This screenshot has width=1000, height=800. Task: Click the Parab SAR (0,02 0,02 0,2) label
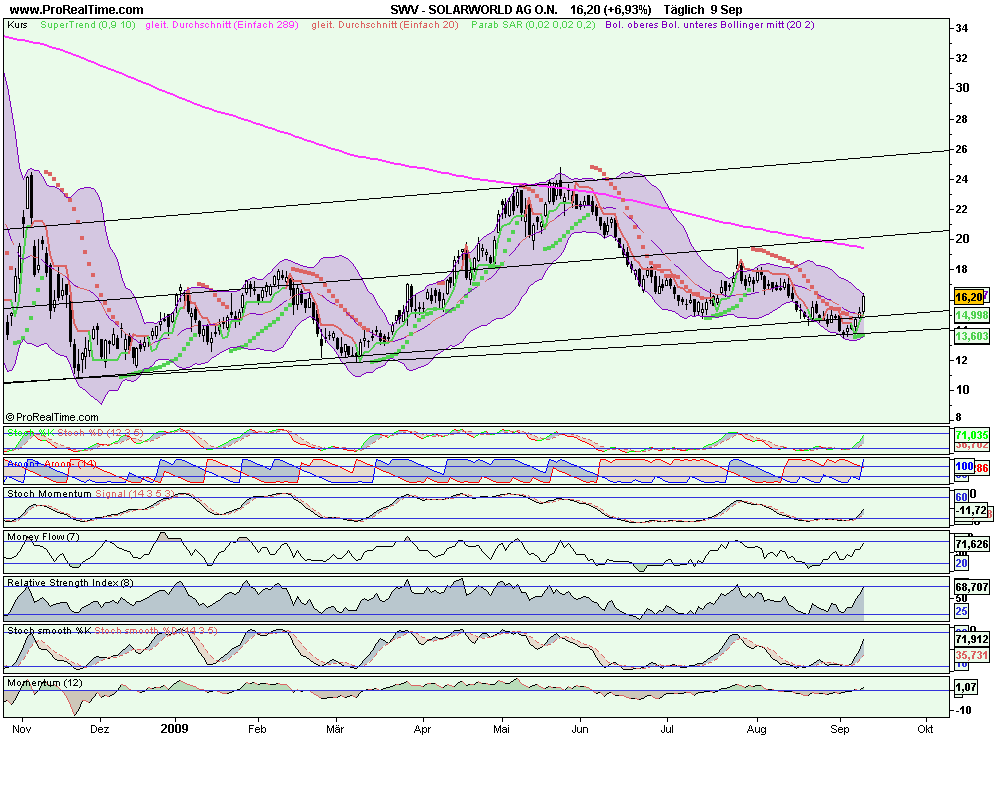point(533,25)
